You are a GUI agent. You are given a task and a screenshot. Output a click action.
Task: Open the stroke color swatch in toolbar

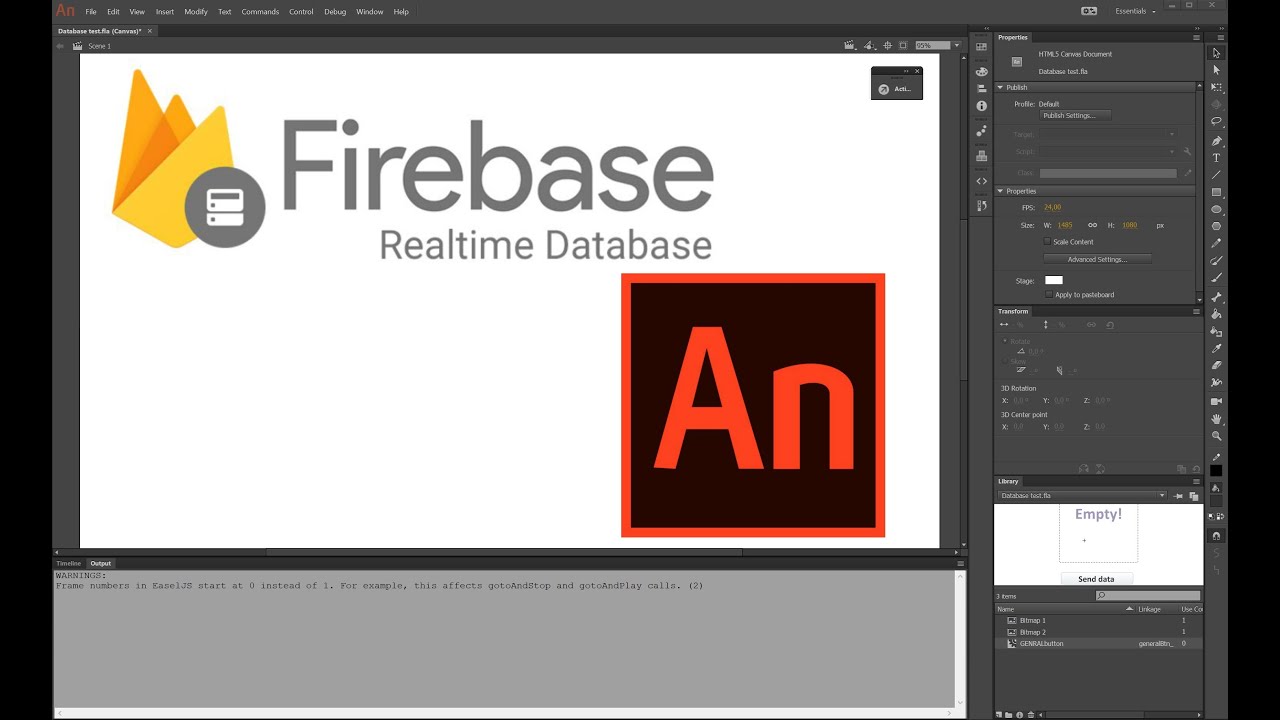click(x=1216, y=470)
